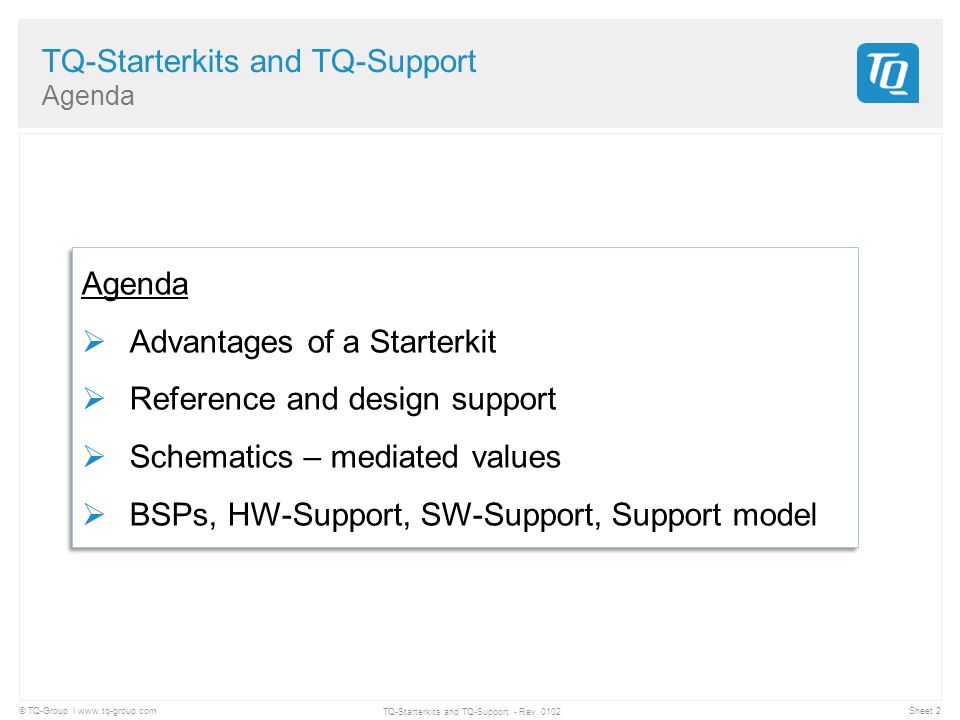The width and height of the screenshot is (960, 720).
Task: Click the arrow bullet before BSPs
Action: point(94,514)
